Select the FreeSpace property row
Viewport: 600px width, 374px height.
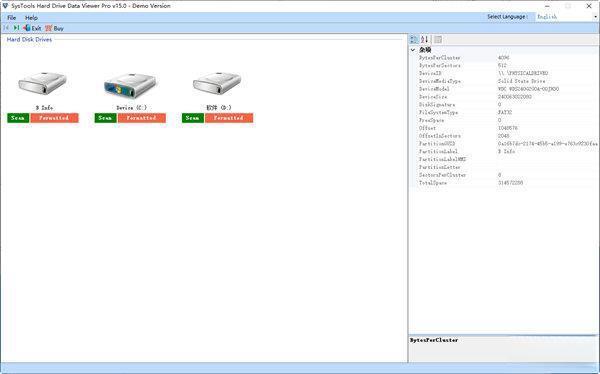tap(507, 120)
